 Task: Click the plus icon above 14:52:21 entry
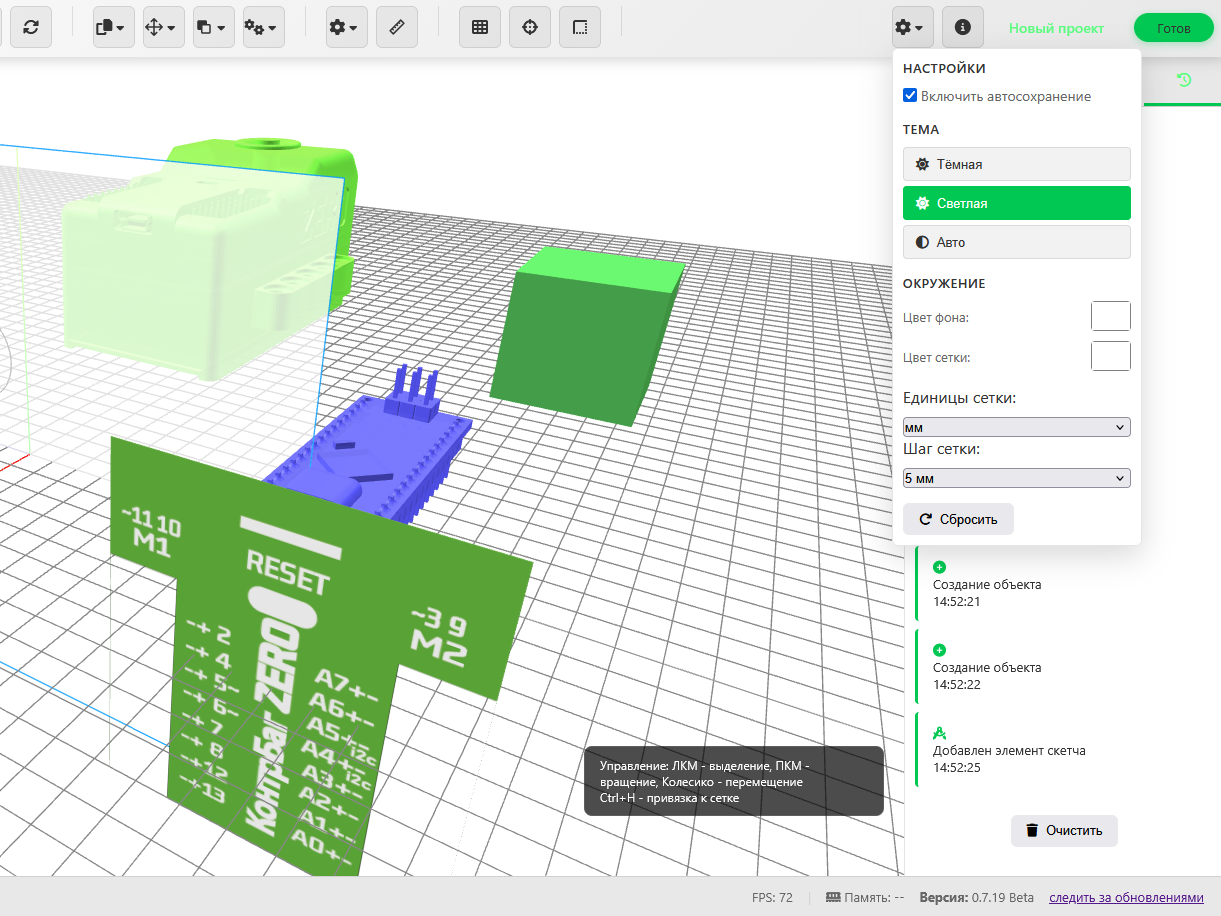point(939,567)
